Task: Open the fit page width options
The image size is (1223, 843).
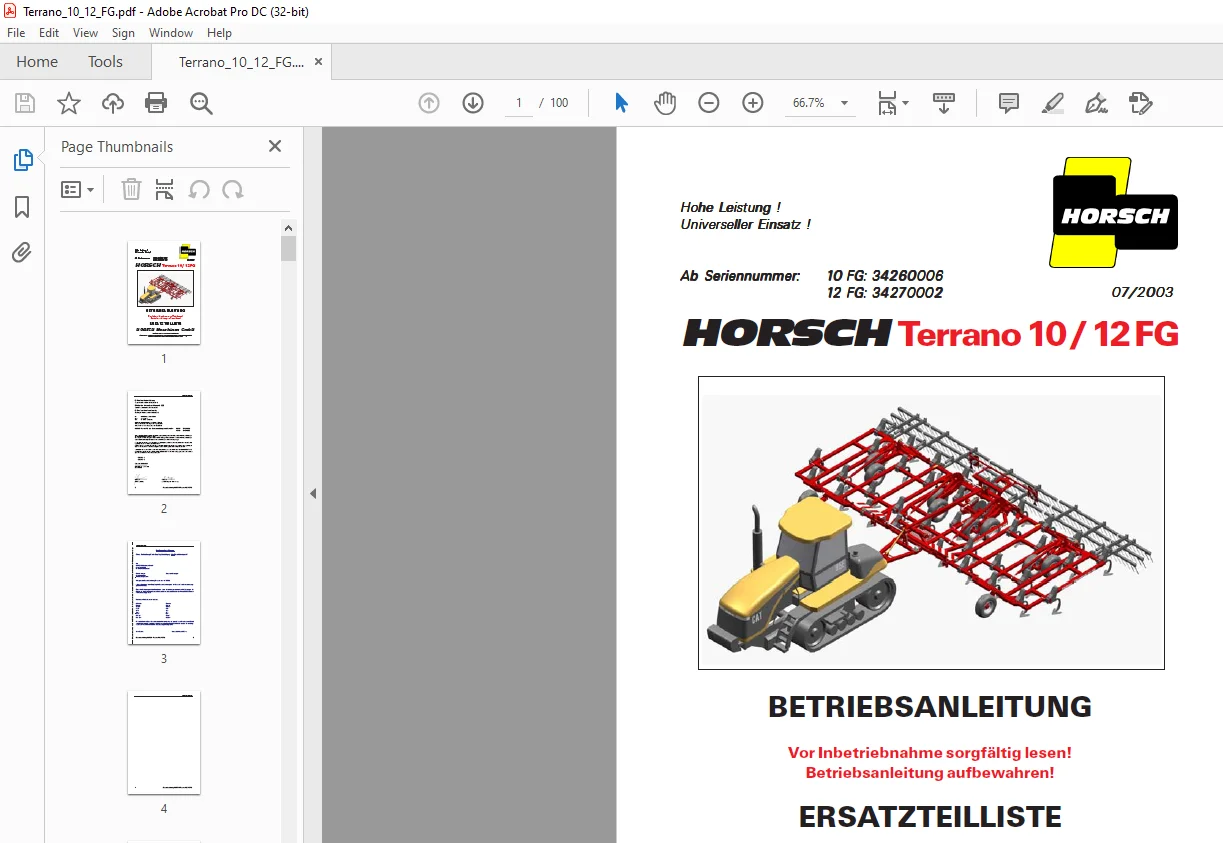Action: pos(892,103)
